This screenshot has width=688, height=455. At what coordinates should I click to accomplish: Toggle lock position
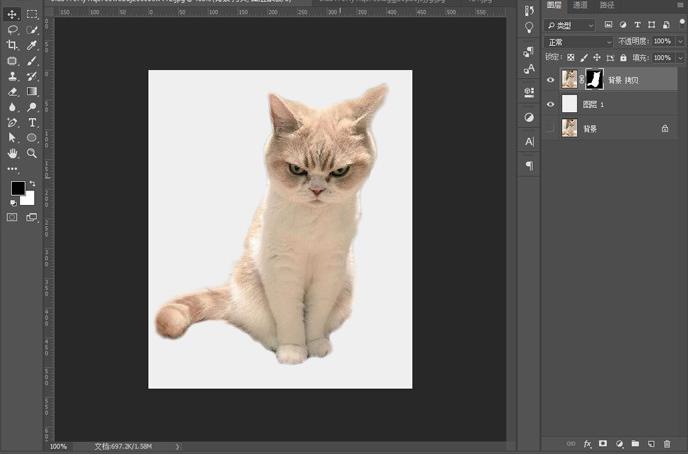pos(597,57)
